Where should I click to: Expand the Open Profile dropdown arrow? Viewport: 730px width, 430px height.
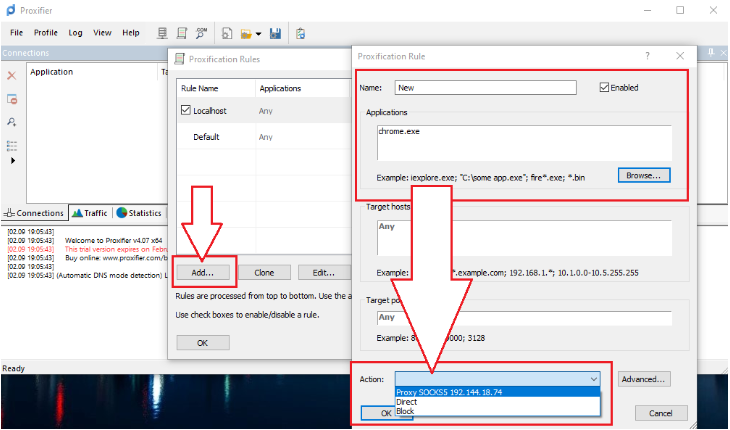coord(258,34)
